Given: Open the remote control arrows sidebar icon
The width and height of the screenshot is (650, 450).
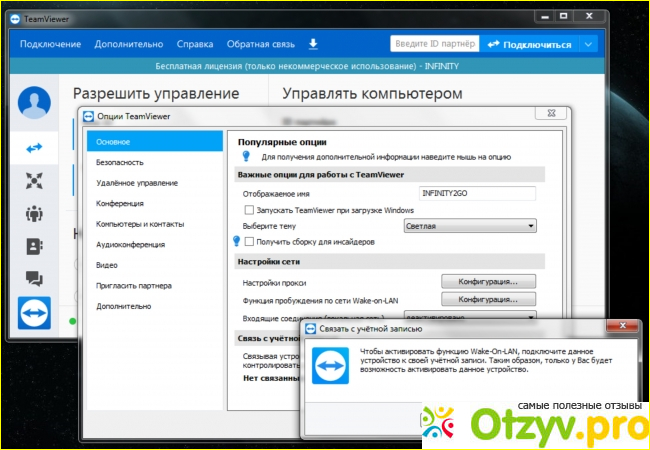Looking at the screenshot, I should 34,148.
